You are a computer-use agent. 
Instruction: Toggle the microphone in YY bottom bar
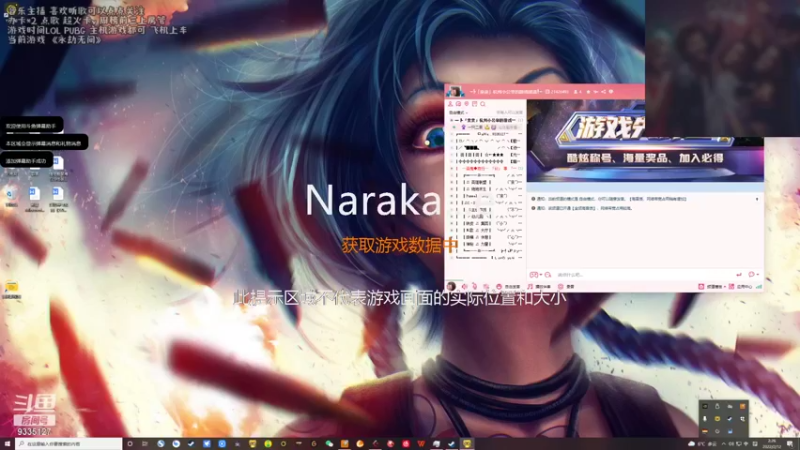(474, 287)
